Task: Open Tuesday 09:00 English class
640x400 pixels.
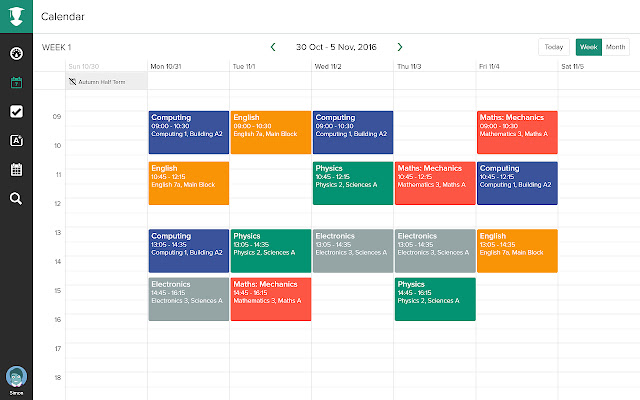Action: point(270,132)
